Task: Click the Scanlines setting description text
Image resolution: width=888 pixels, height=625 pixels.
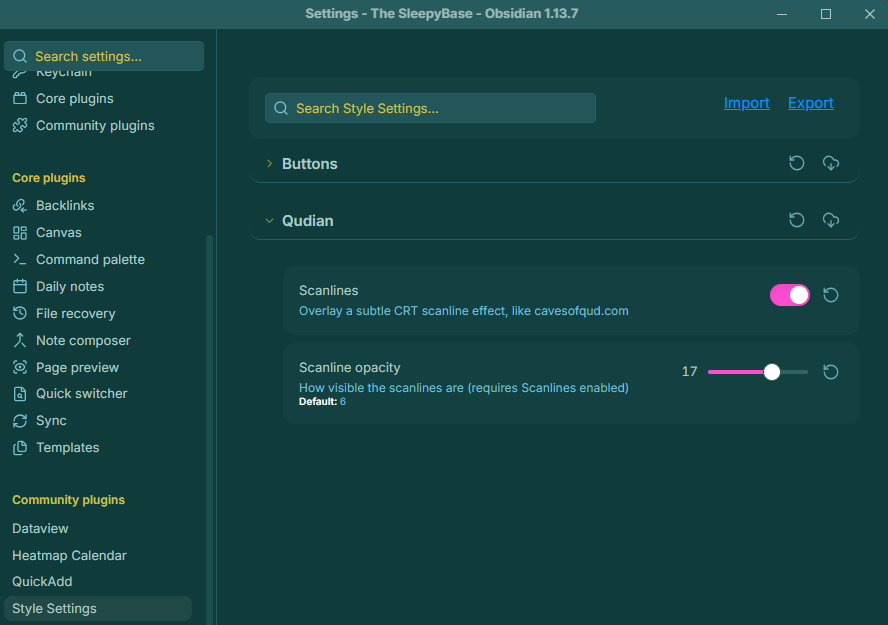Action: point(463,311)
